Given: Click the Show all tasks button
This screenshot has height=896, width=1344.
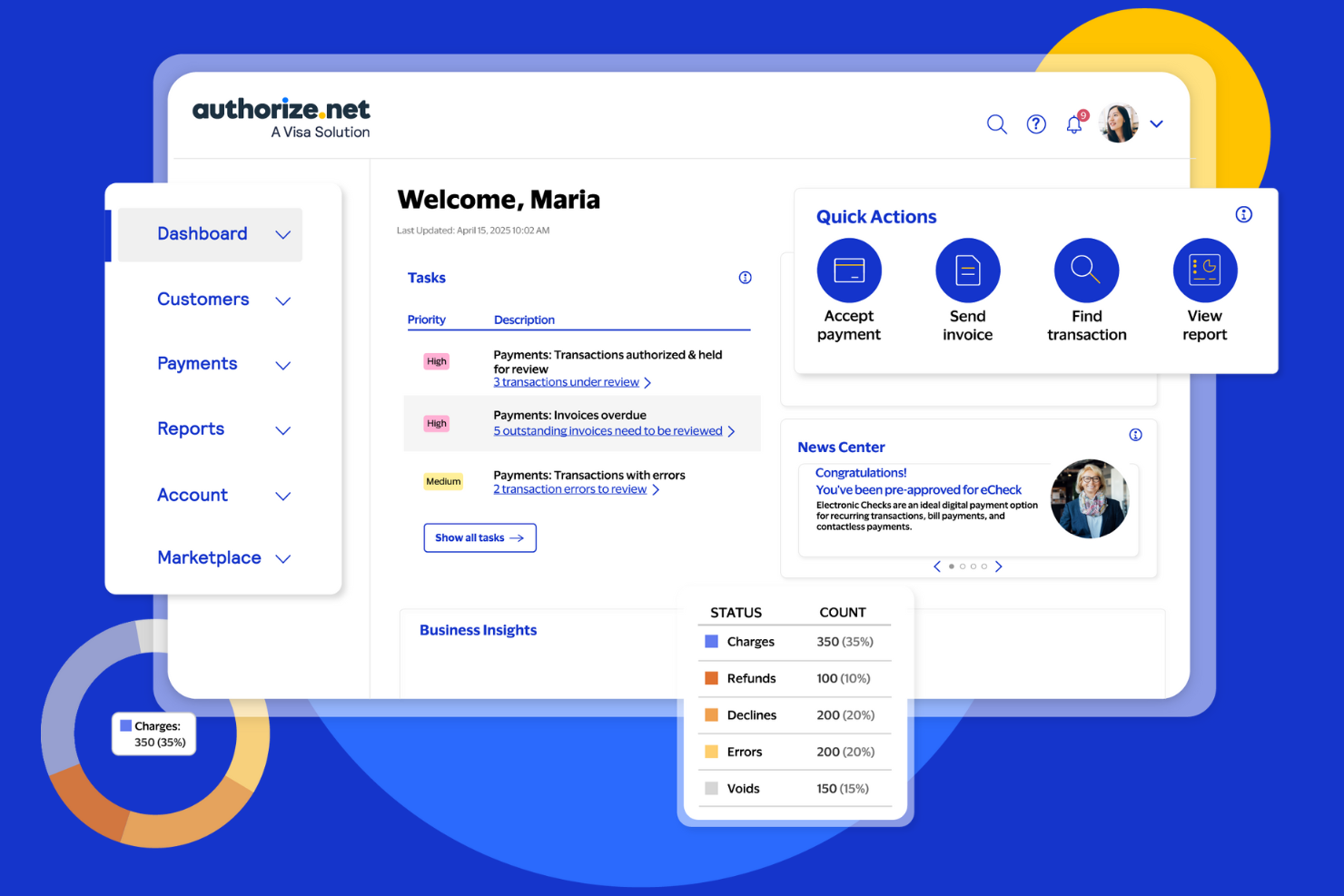Looking at the screenshot, I should 479,537.
